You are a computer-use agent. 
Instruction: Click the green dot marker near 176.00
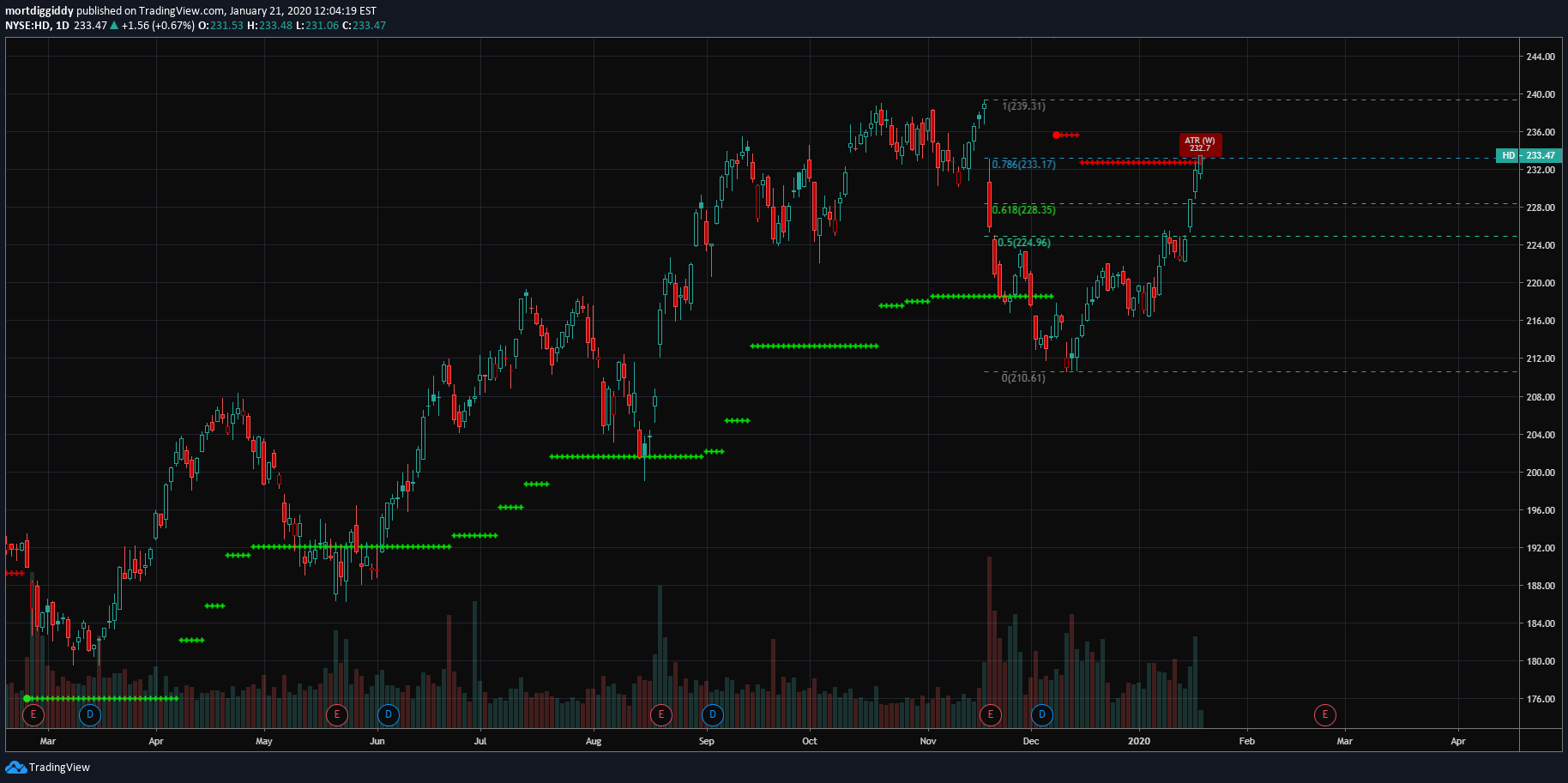tap(27, 698)
